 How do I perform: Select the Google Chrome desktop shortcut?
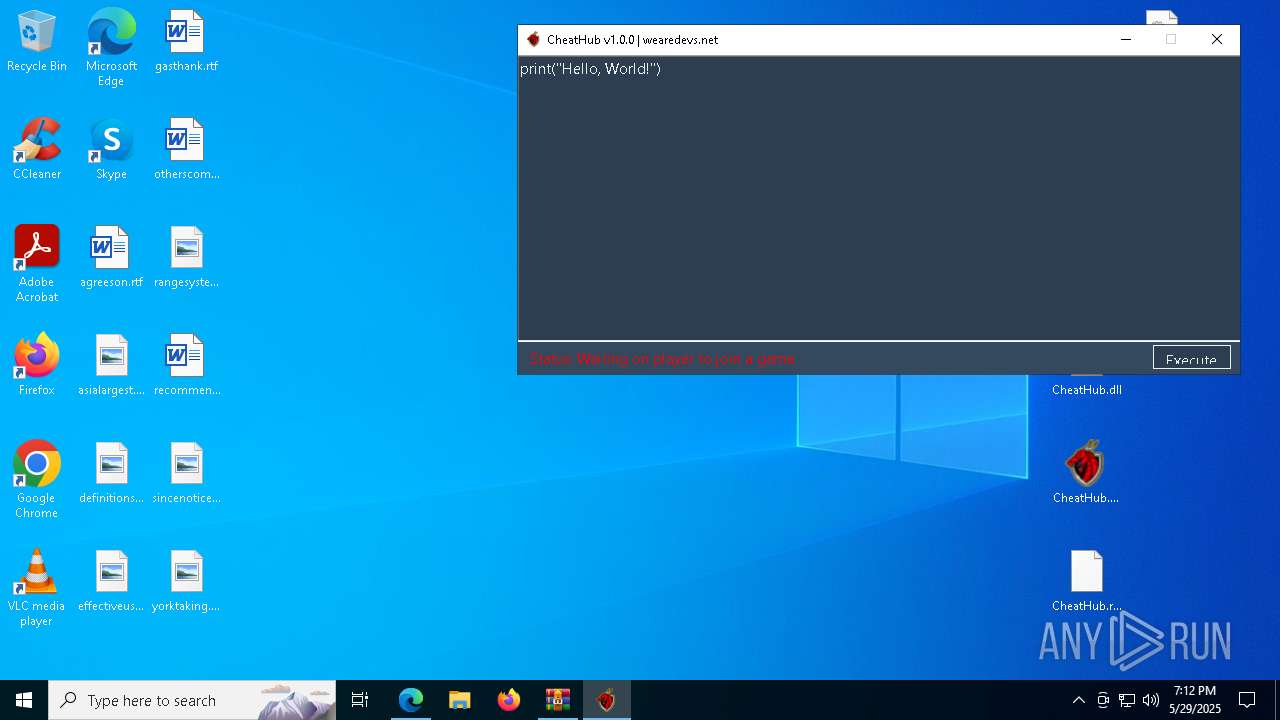click(37, 480)
